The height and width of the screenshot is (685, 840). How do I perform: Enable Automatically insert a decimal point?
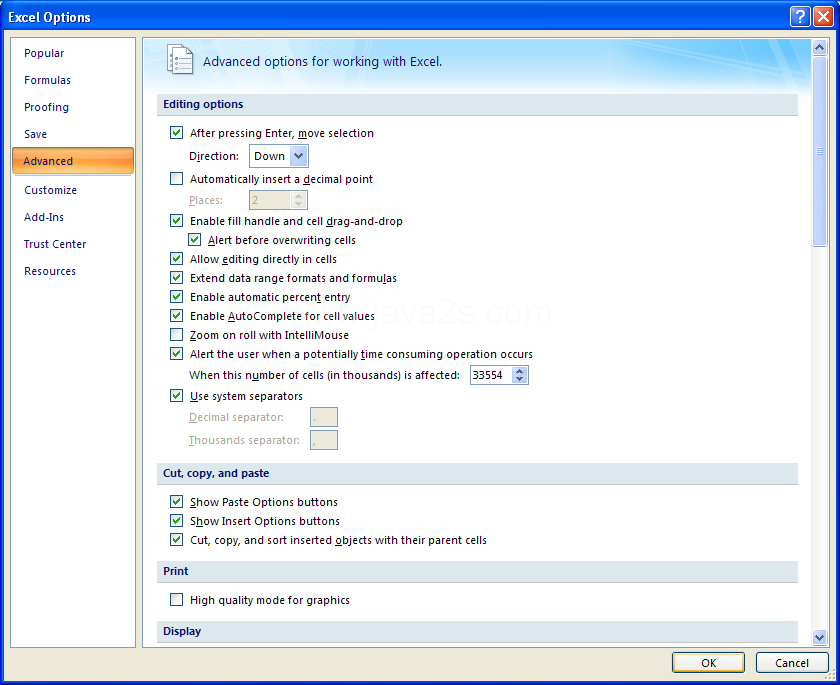tap(176, 179)
